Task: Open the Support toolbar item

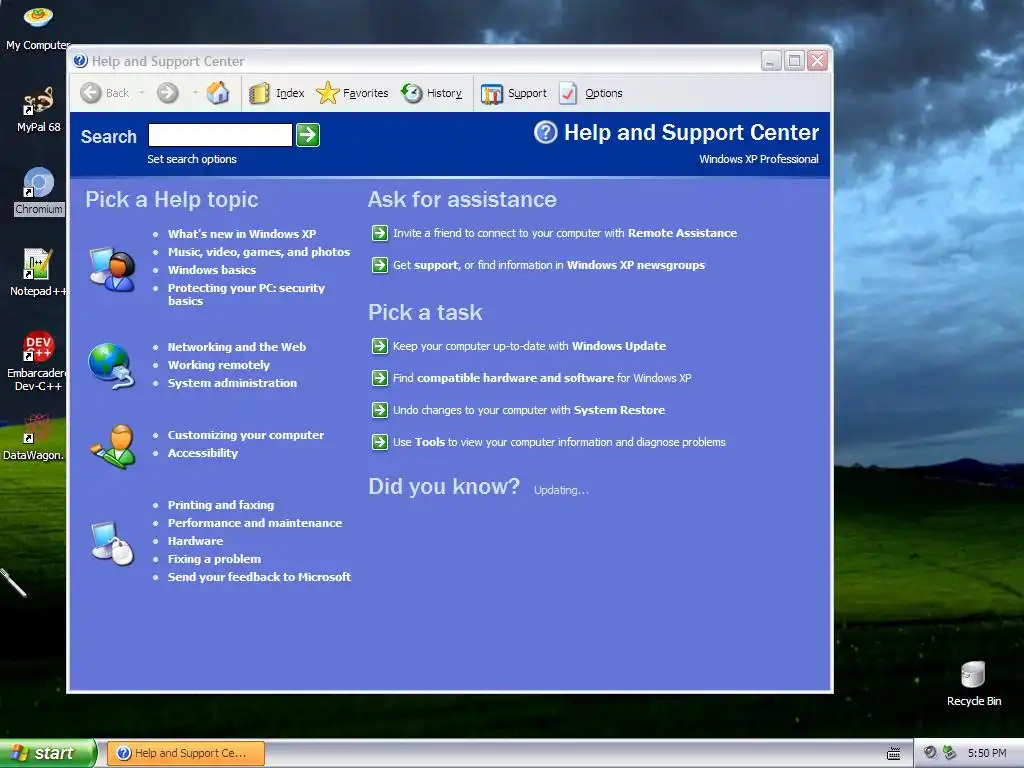Action: coord(514,93)
